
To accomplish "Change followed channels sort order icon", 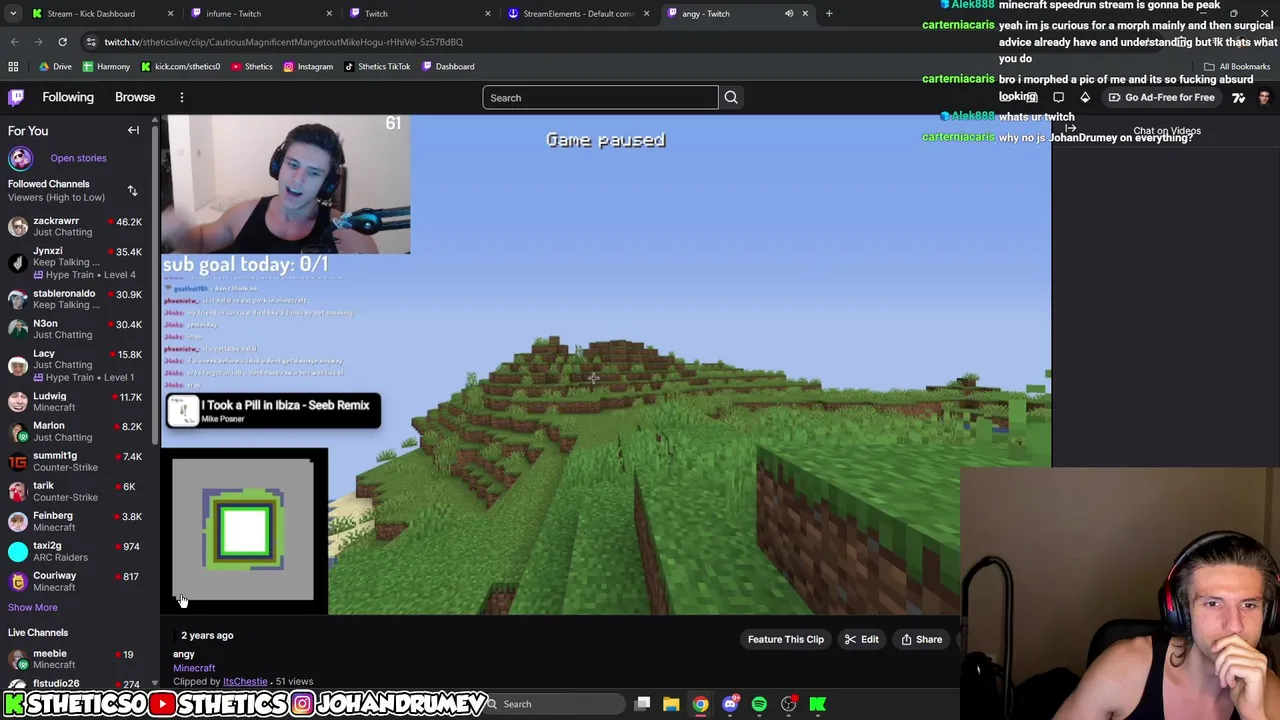I will click(132, 190).
